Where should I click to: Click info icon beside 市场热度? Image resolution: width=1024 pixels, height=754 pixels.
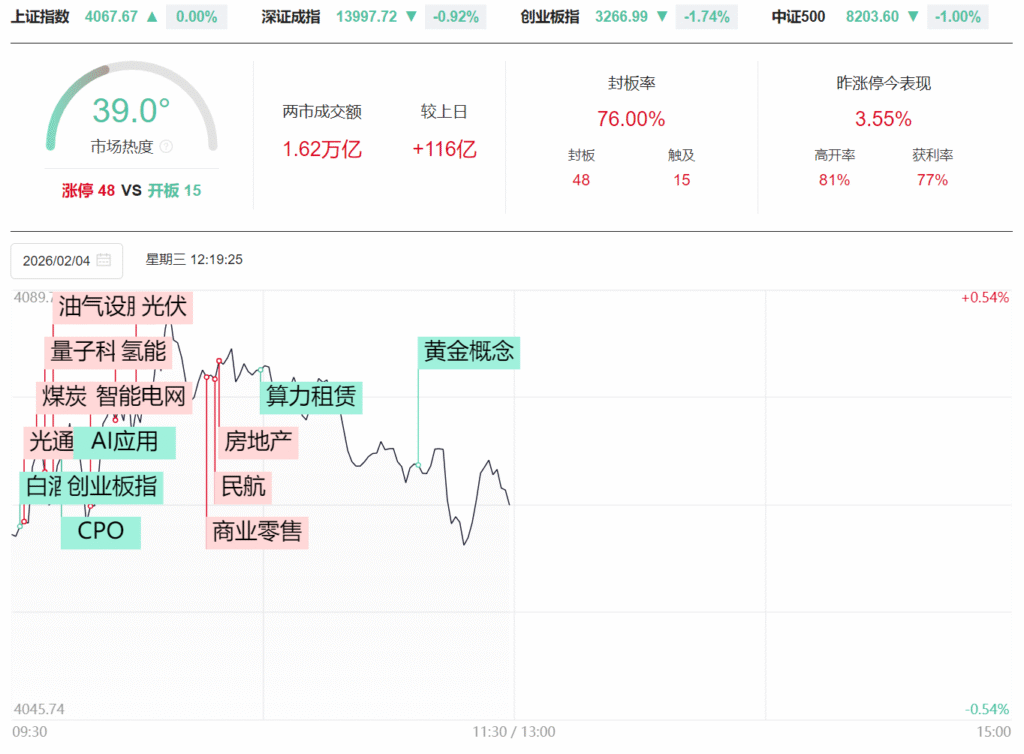166,147
